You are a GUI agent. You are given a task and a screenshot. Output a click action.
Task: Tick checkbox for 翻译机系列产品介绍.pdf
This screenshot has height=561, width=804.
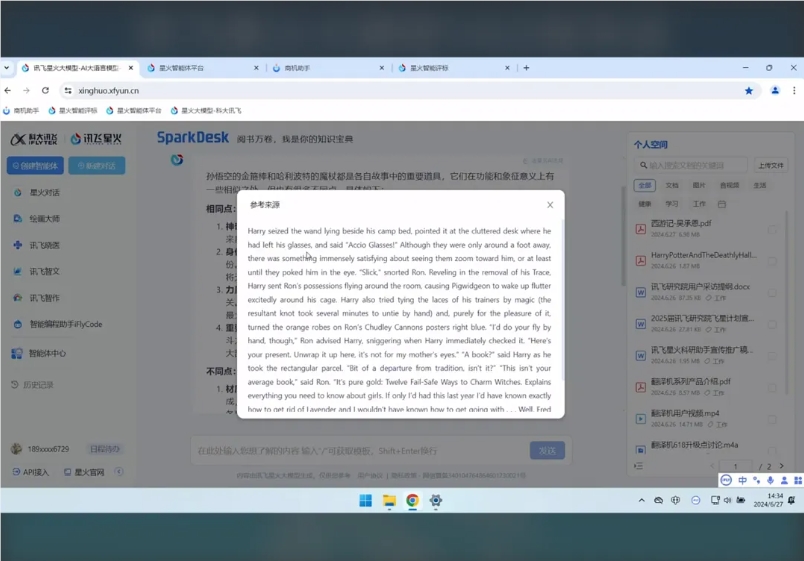(x=772, y=388)
